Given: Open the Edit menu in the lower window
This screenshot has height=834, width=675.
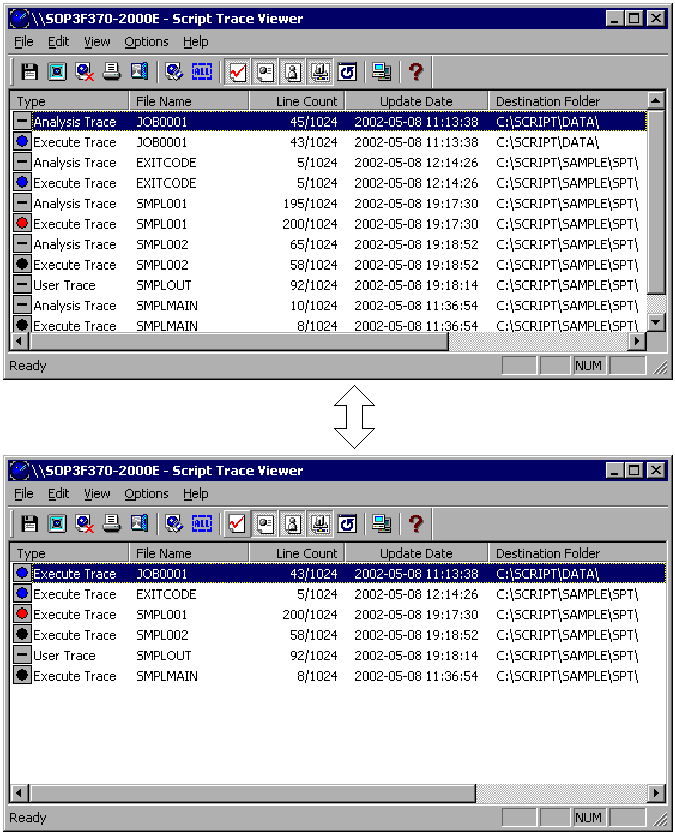Looking at the screenshot, I should (59, 494).
